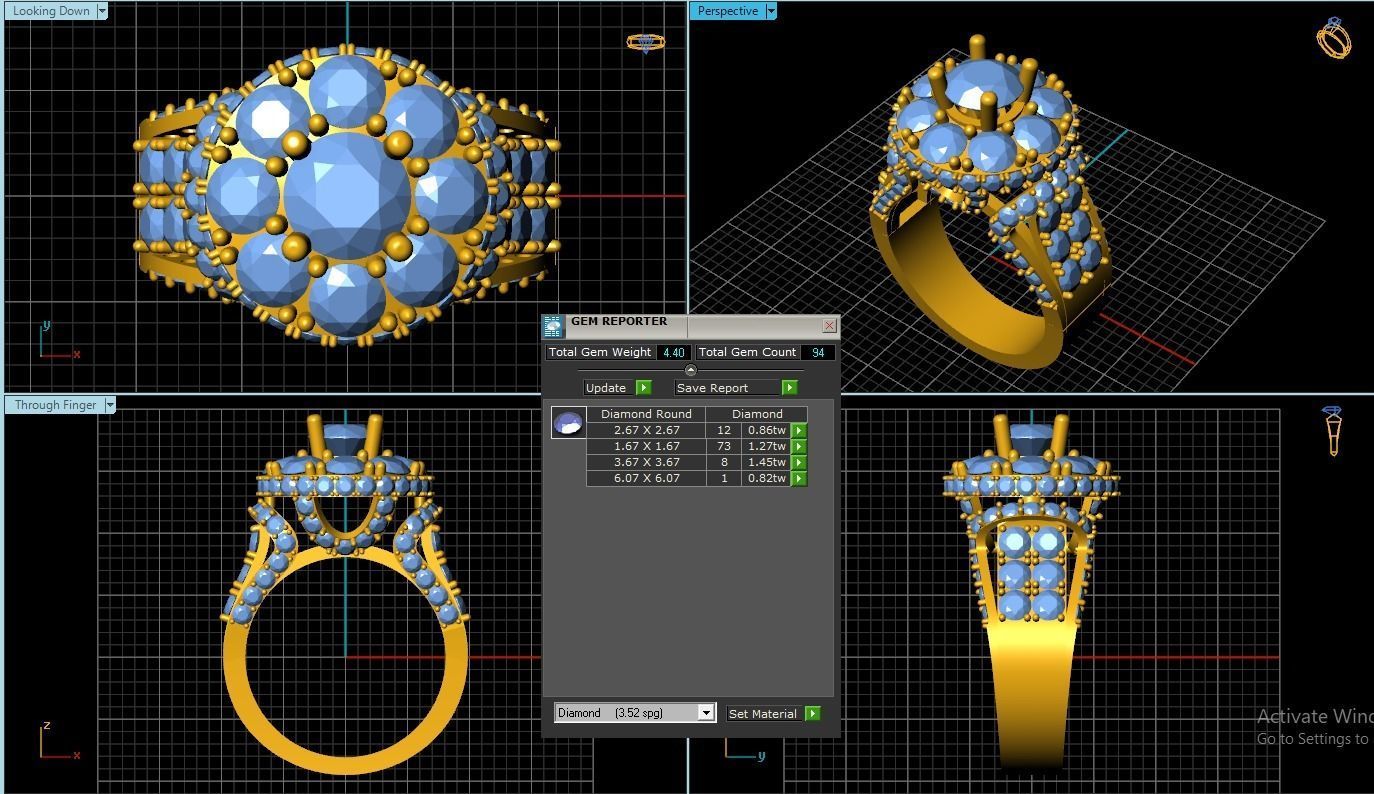Click the gem icon in Looking Down viewport
The image size is (1374, 794).
coord(645,42)
